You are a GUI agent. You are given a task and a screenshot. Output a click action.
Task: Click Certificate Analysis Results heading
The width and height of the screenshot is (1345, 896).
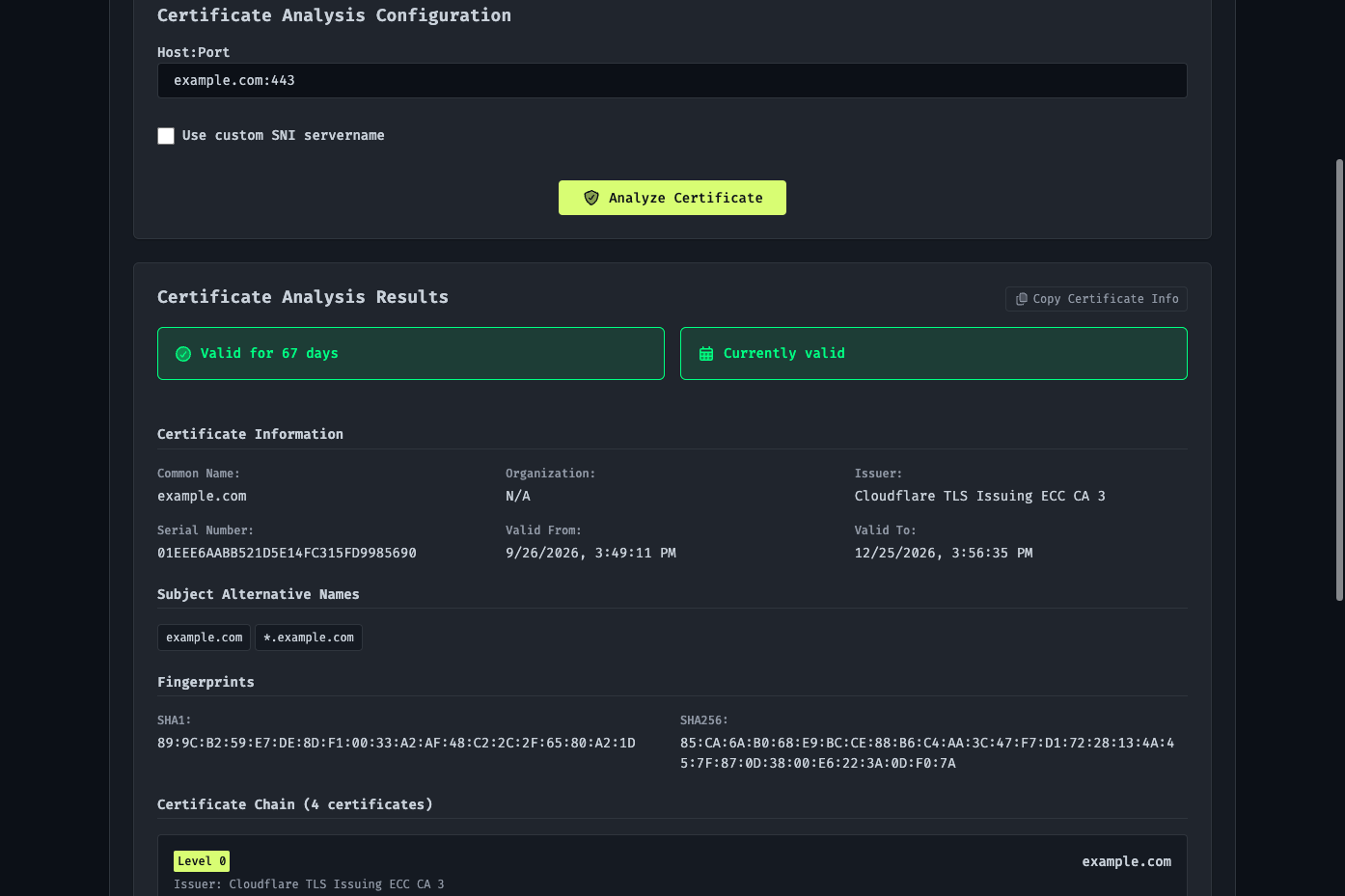coord(303,297)
